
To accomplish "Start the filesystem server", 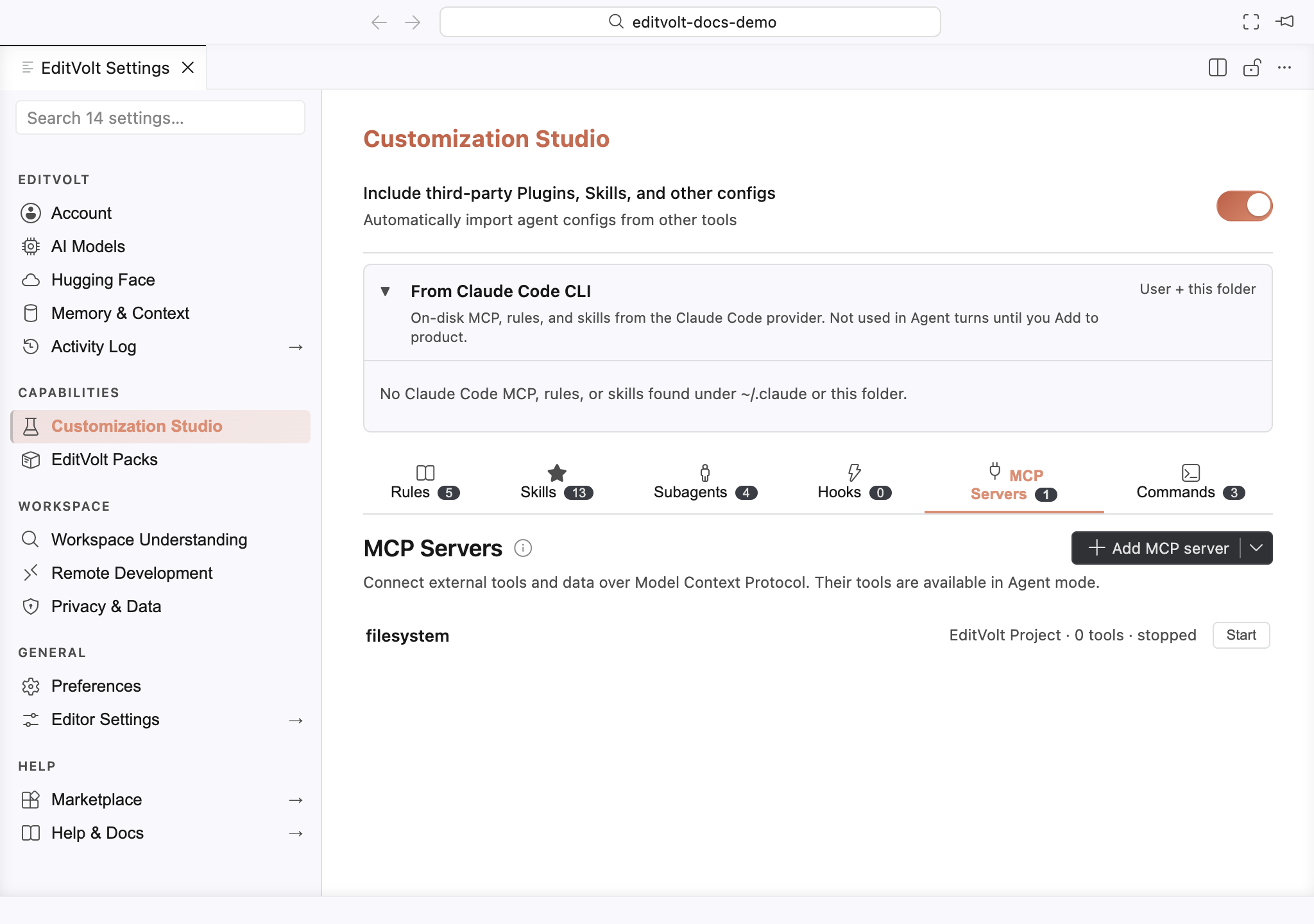I will point(1241,635).
